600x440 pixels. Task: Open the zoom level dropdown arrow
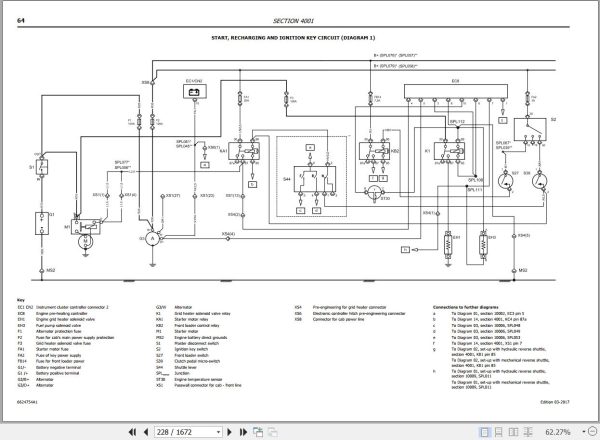(584, 432)
